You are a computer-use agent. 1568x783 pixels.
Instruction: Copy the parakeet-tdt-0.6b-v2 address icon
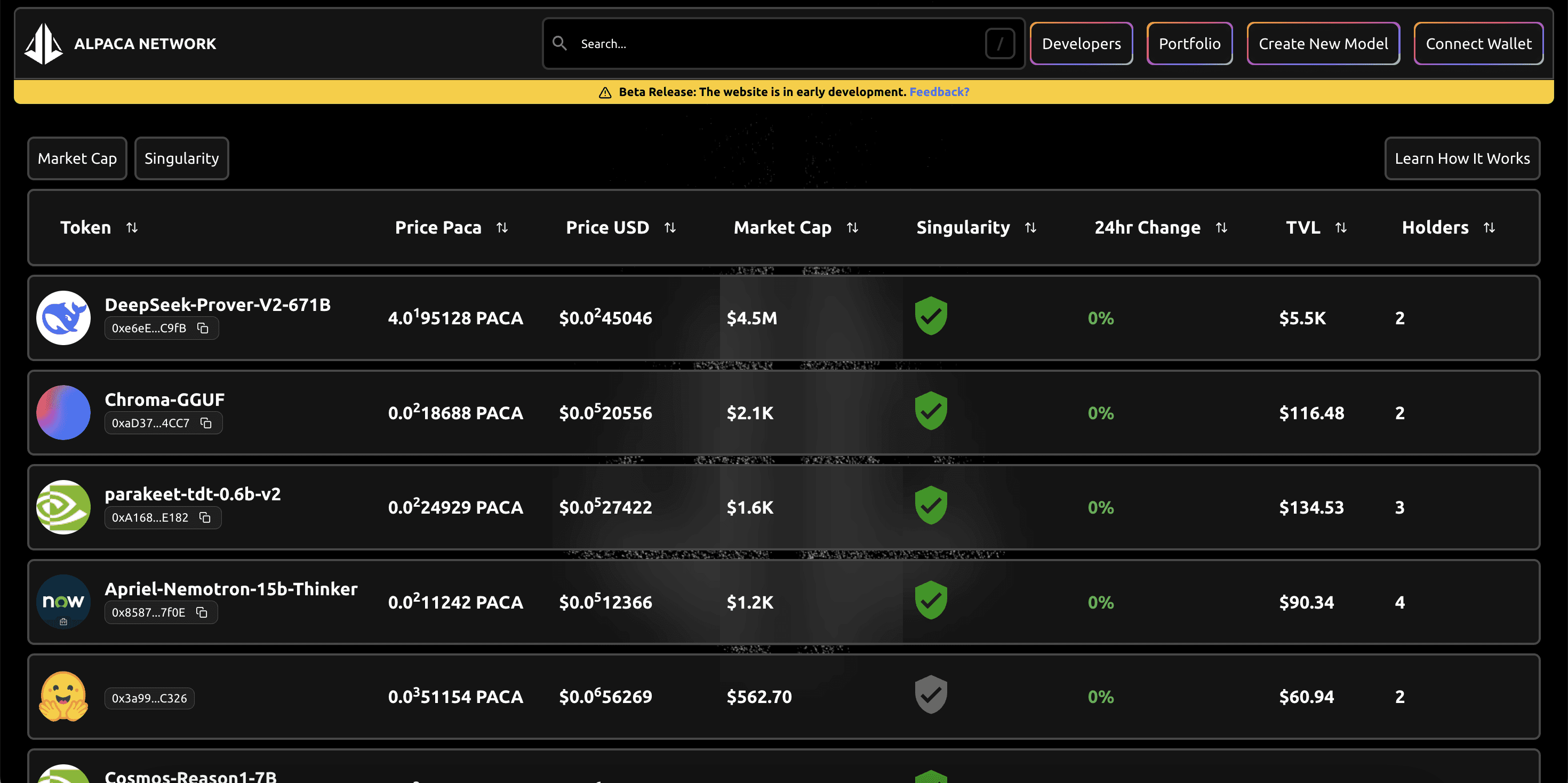click(205, 517)
